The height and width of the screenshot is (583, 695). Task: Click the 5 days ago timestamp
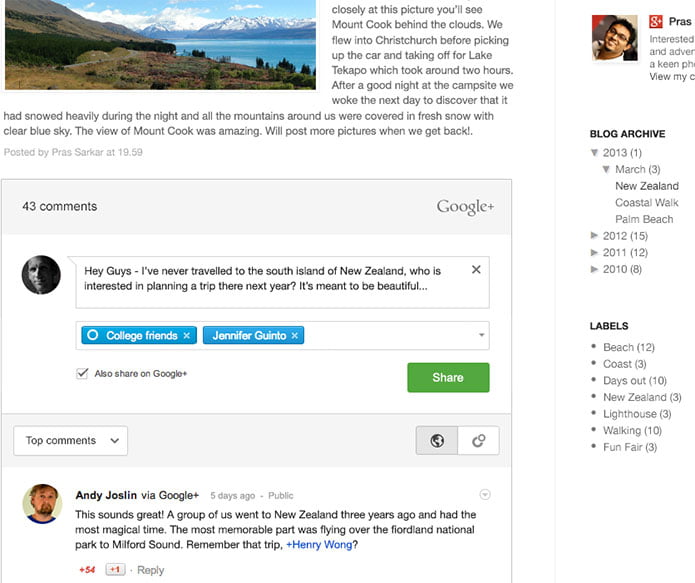[233, 496]
